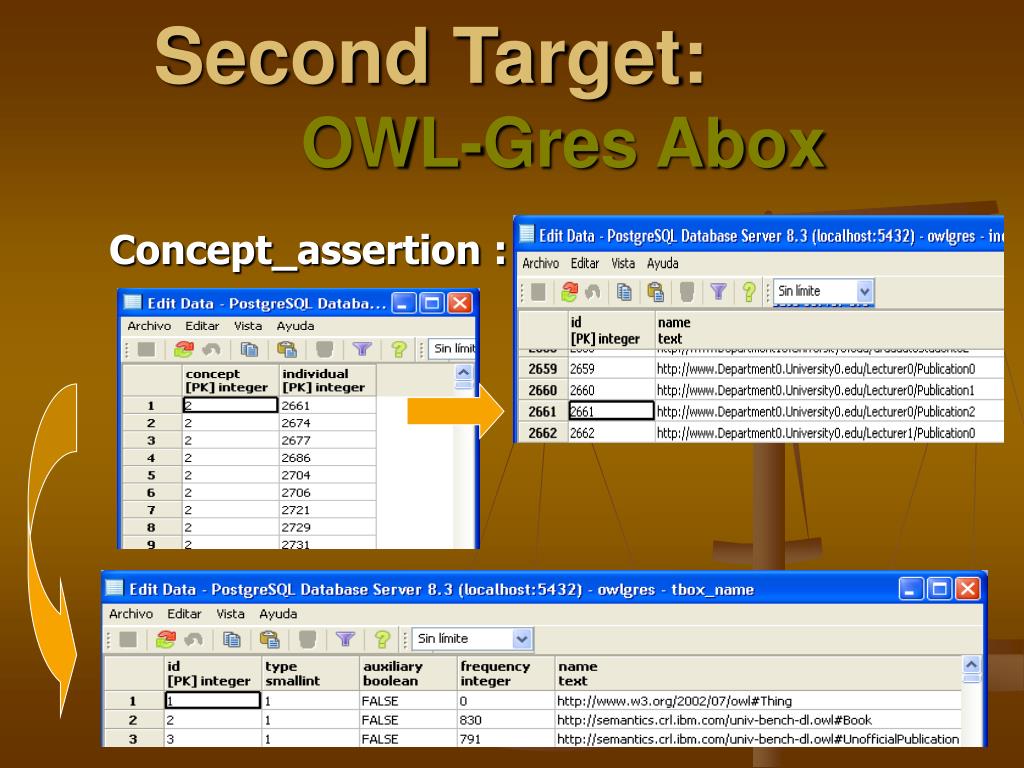Image resolution: width=1024 pixels, height=768 pixels.
Task: Click Undo icon in individual name window
Action: click(x=592, y=292)
